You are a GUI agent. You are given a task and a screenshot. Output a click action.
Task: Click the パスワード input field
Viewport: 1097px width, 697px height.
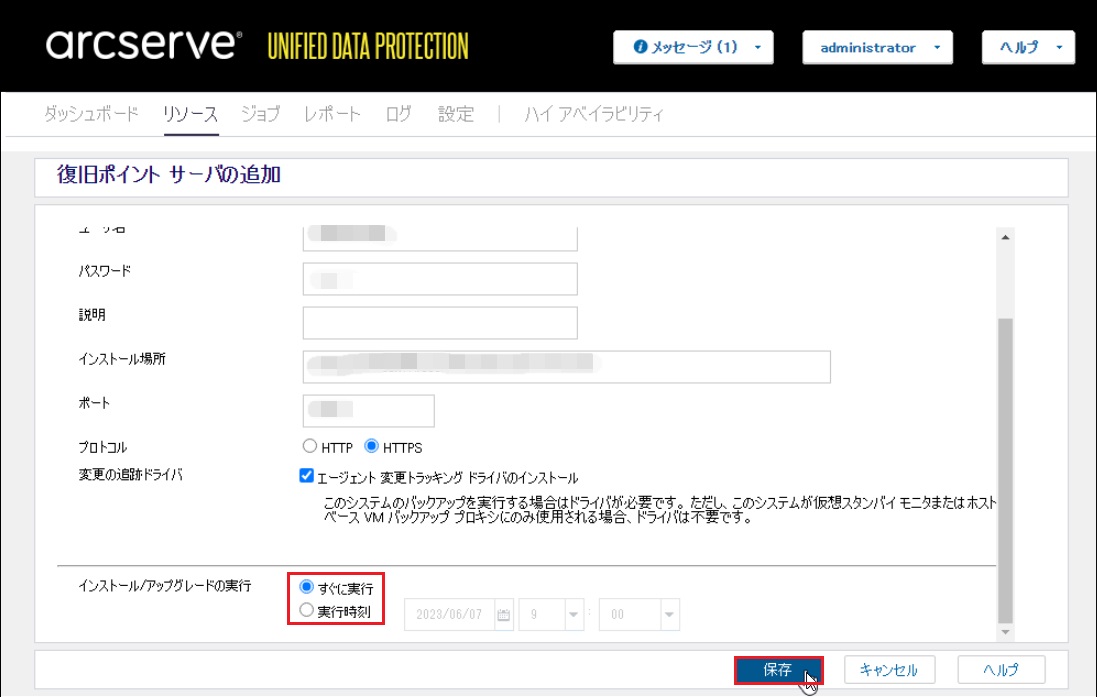pos(440,279)
